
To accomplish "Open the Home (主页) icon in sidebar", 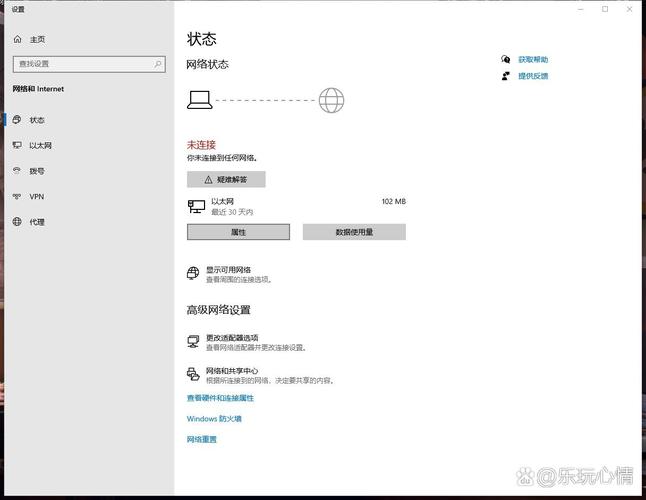I will pyautogui.click(x=17, y=39).
